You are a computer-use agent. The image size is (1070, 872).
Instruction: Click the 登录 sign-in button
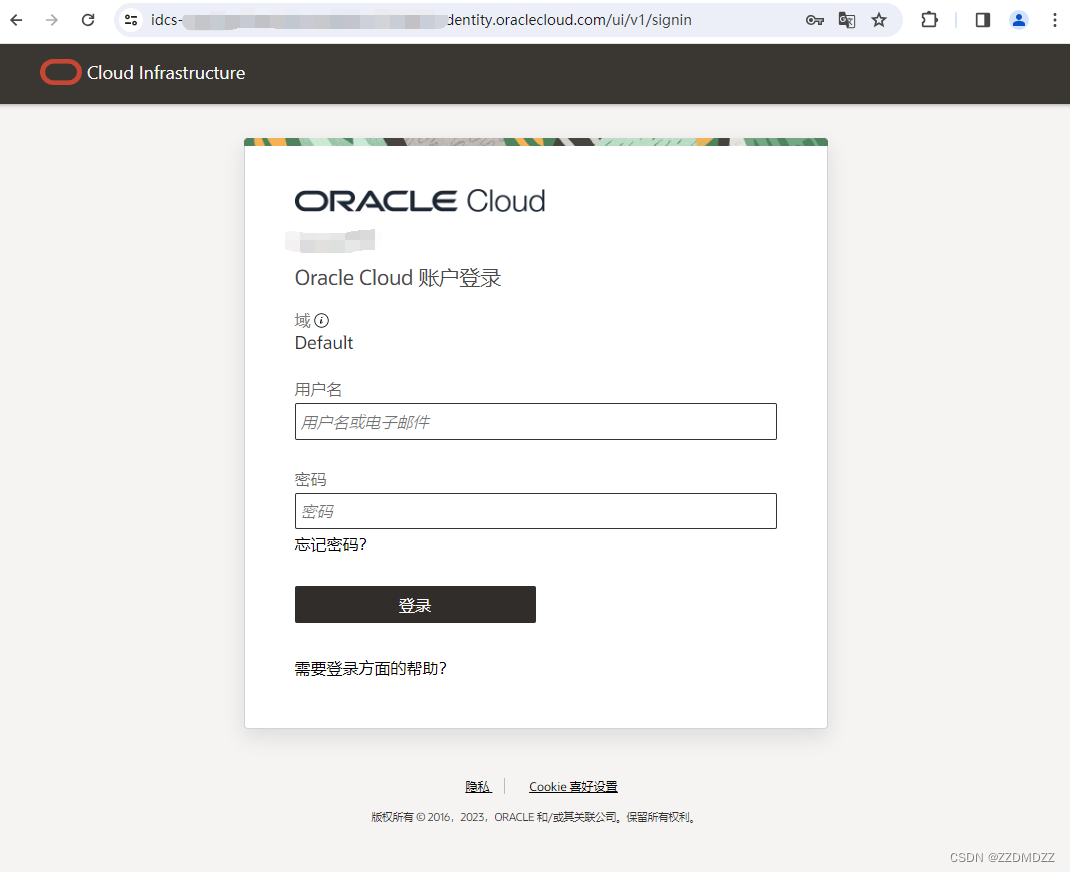click(415, 604)
